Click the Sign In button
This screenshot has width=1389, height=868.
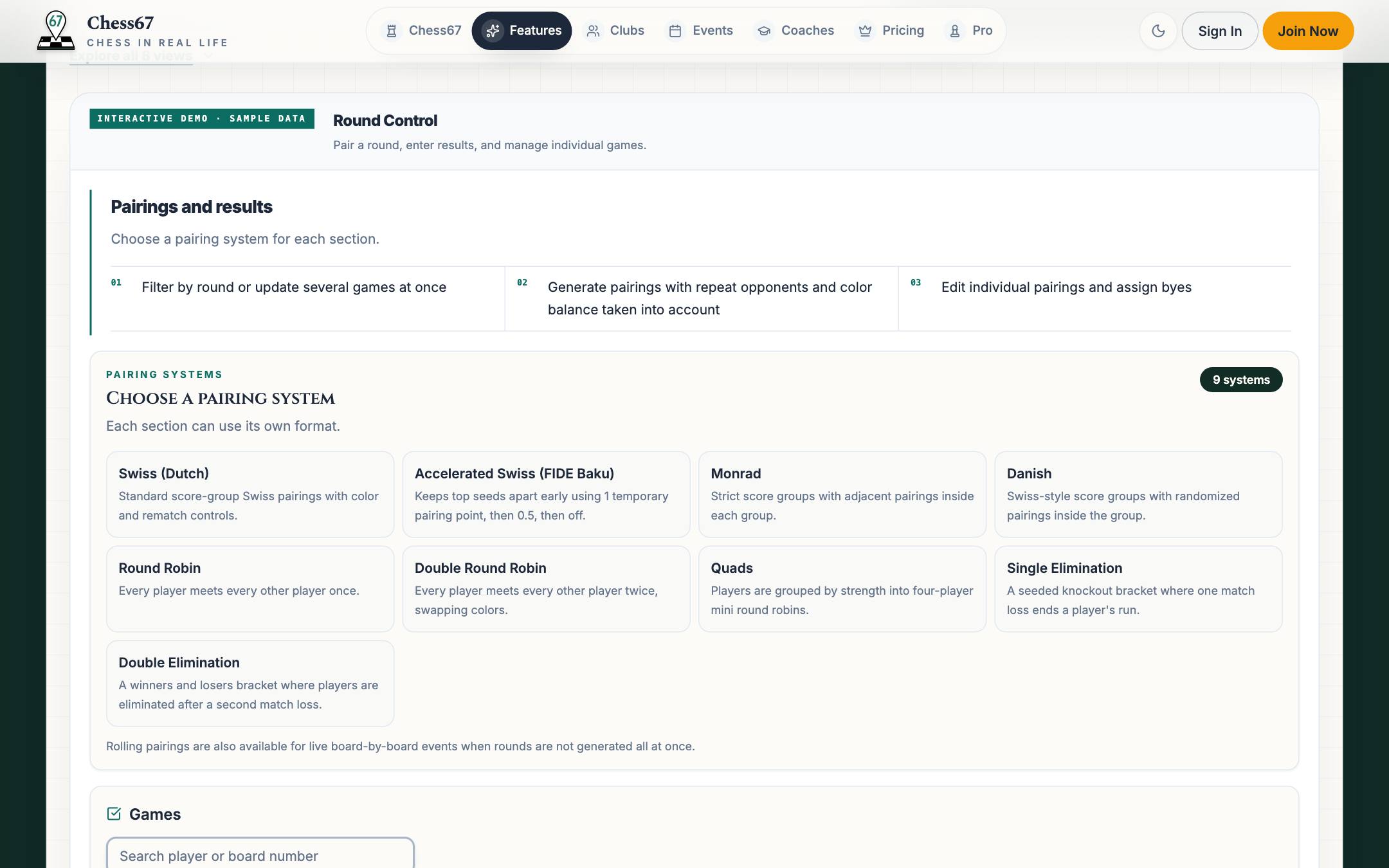tap(1220, 31)
